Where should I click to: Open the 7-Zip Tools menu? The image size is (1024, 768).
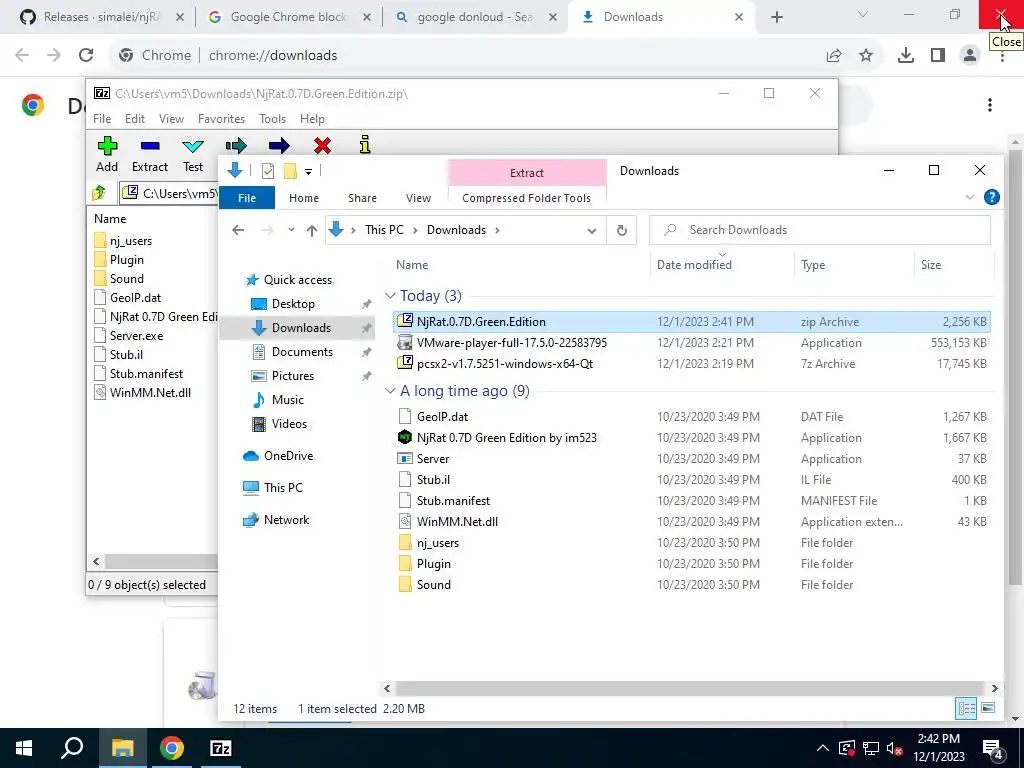272,119
